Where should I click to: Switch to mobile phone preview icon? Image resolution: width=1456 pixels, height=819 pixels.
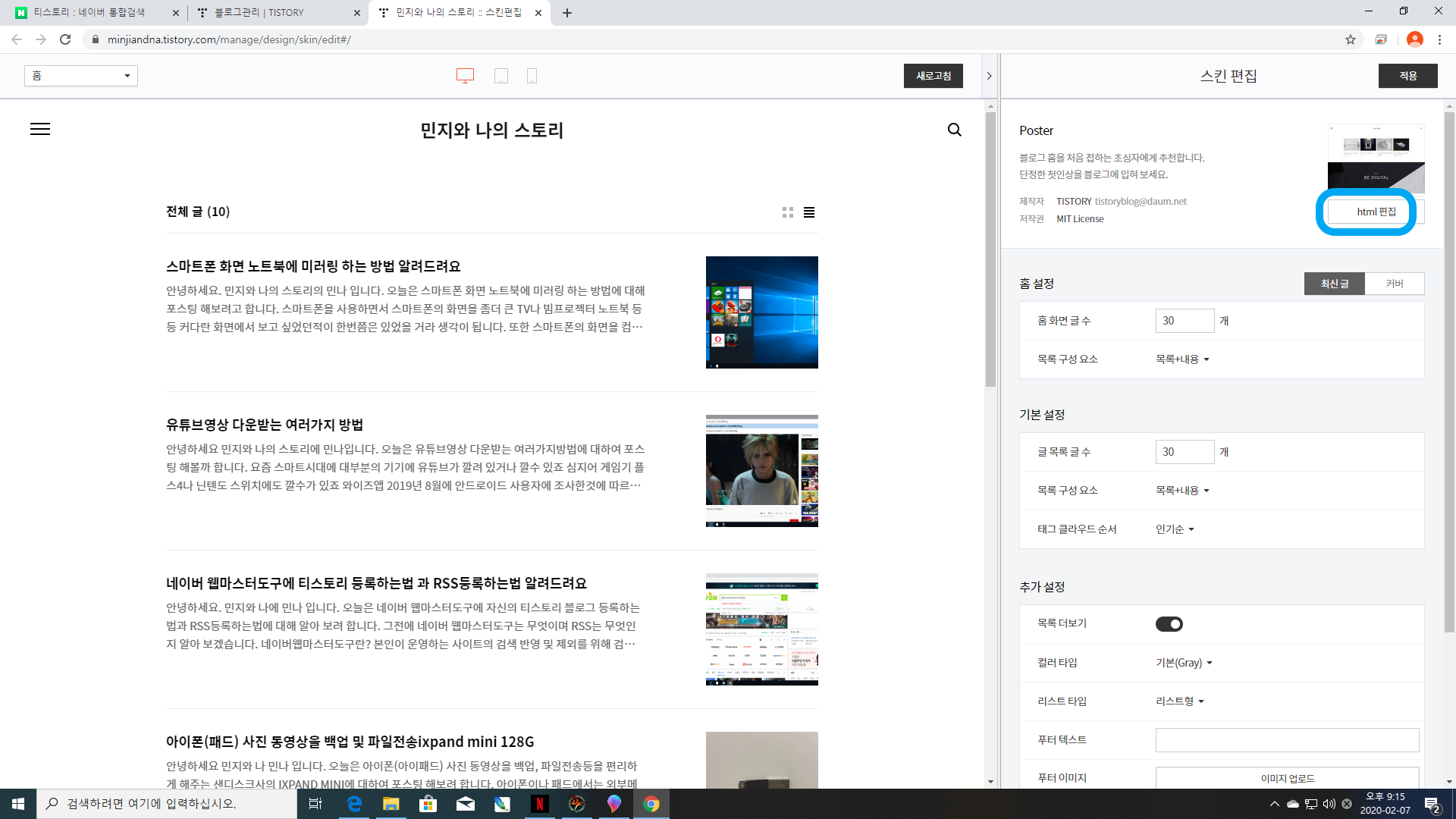click(x=532, y=76)
